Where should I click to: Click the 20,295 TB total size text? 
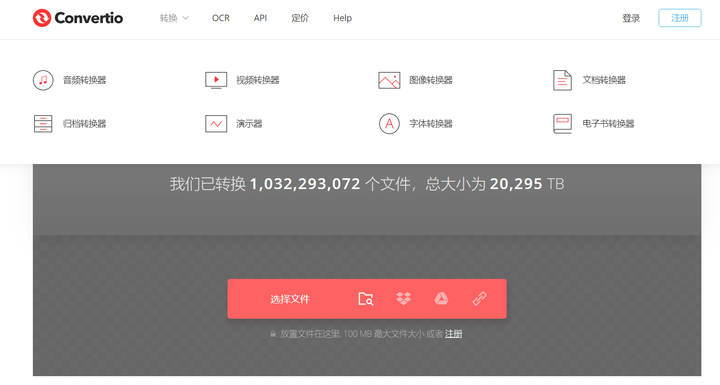coord(527,184)
